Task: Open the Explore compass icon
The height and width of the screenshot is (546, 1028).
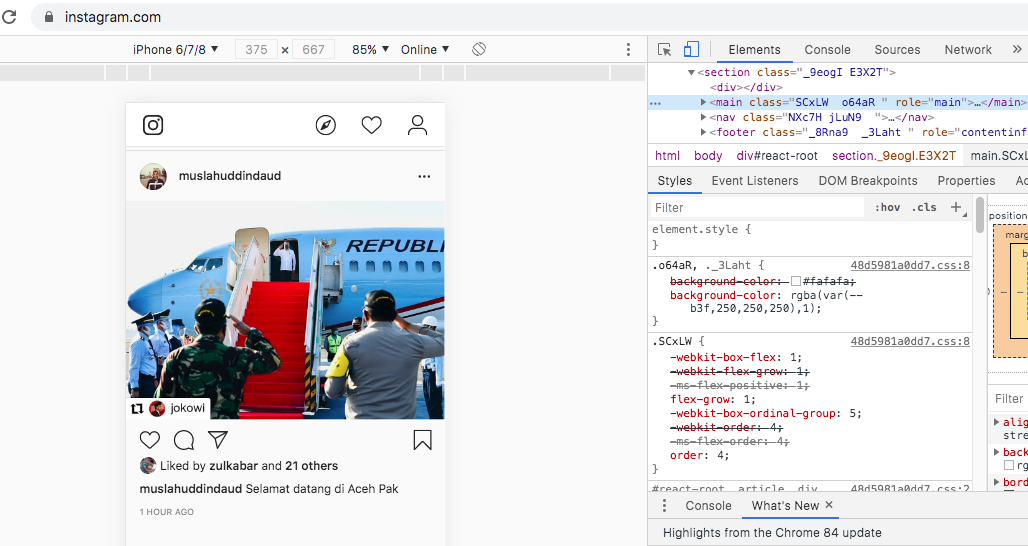Action: 326,125
